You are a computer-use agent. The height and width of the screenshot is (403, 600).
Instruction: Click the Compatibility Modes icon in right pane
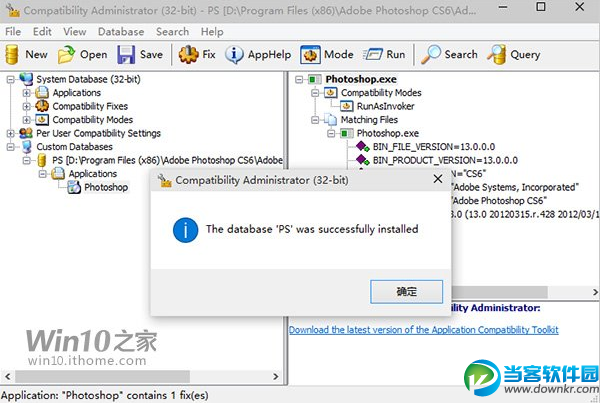point(331,93)
